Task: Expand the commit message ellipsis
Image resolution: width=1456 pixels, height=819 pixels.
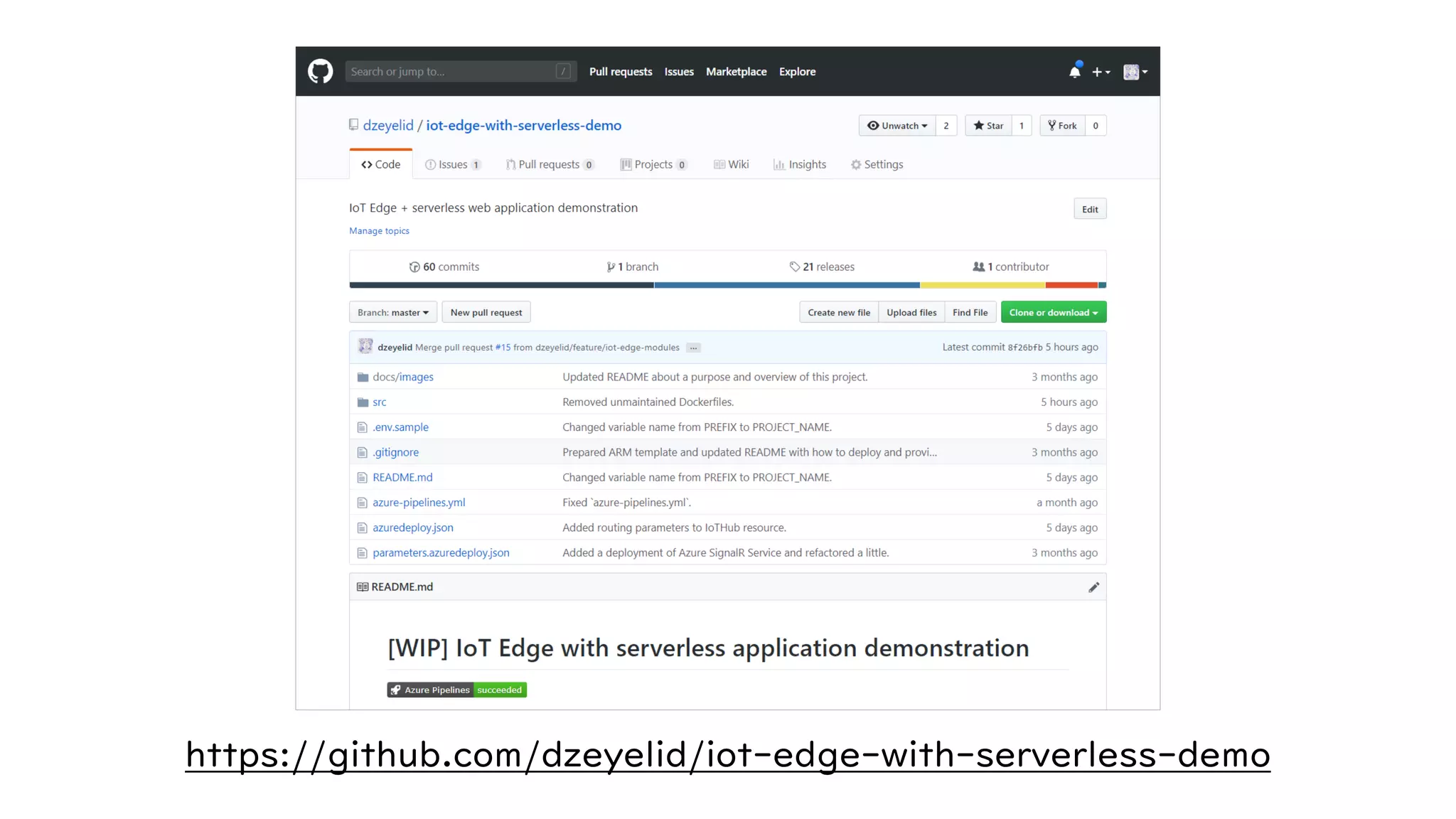Action: [x=694, y=348]
